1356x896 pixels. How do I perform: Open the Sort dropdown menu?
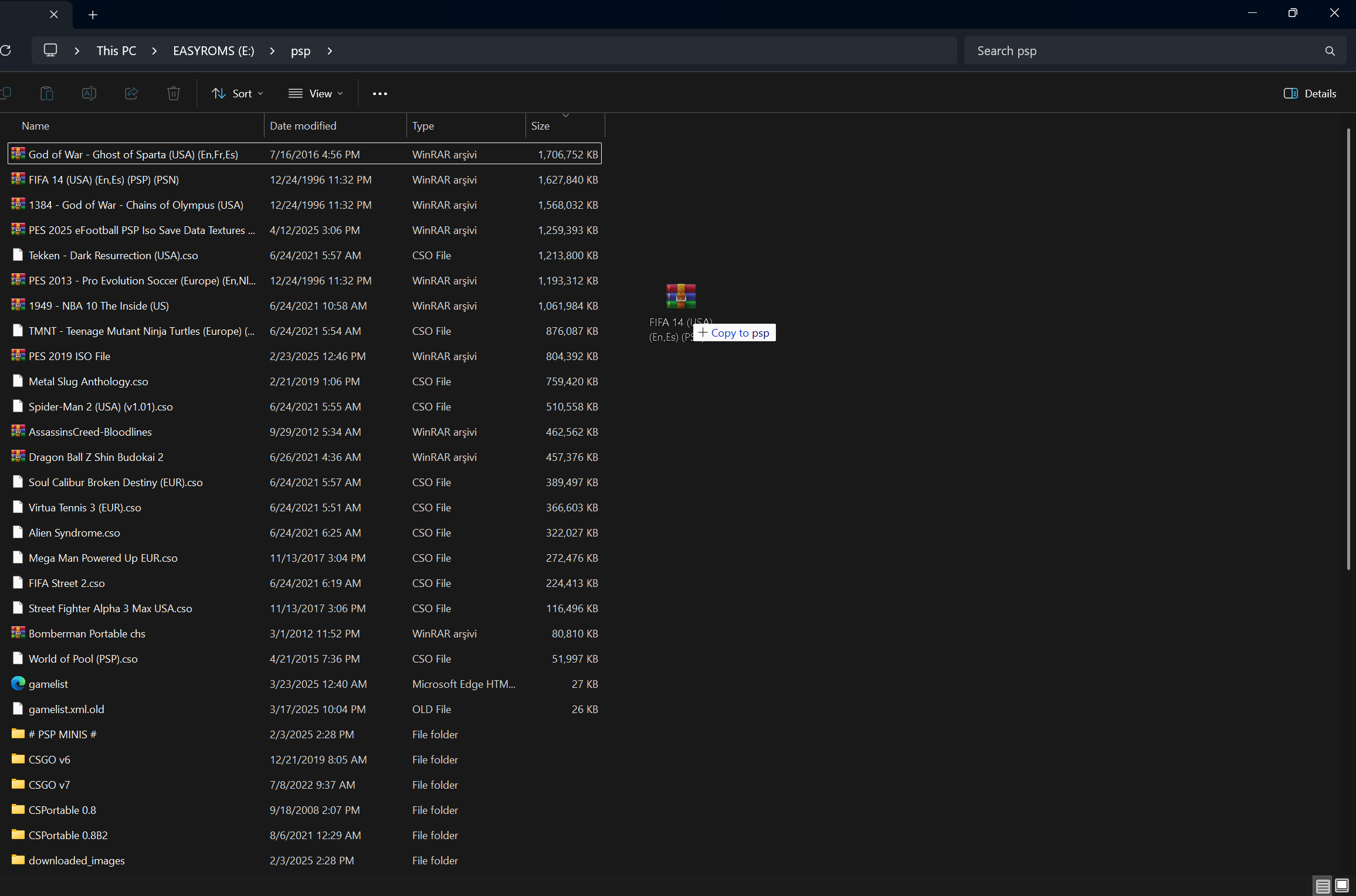coord(238,93)
